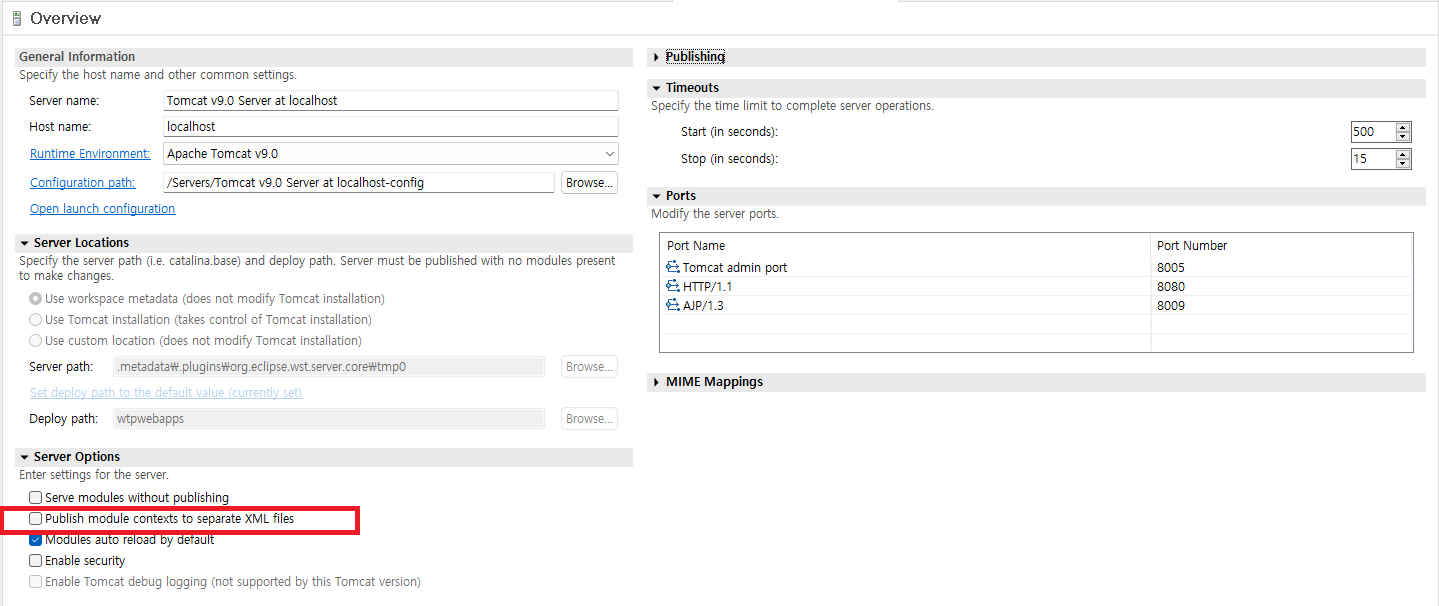
Task: Collapse the Server Options section
Action: tap(24, 457)
